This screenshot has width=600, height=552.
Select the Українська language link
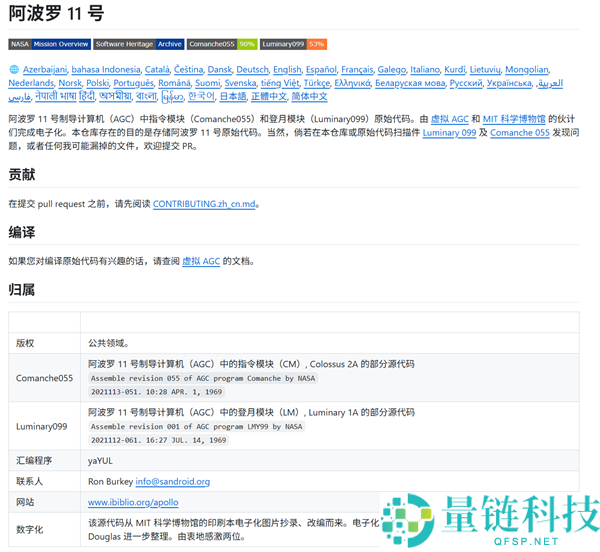[x=509, y=83]
